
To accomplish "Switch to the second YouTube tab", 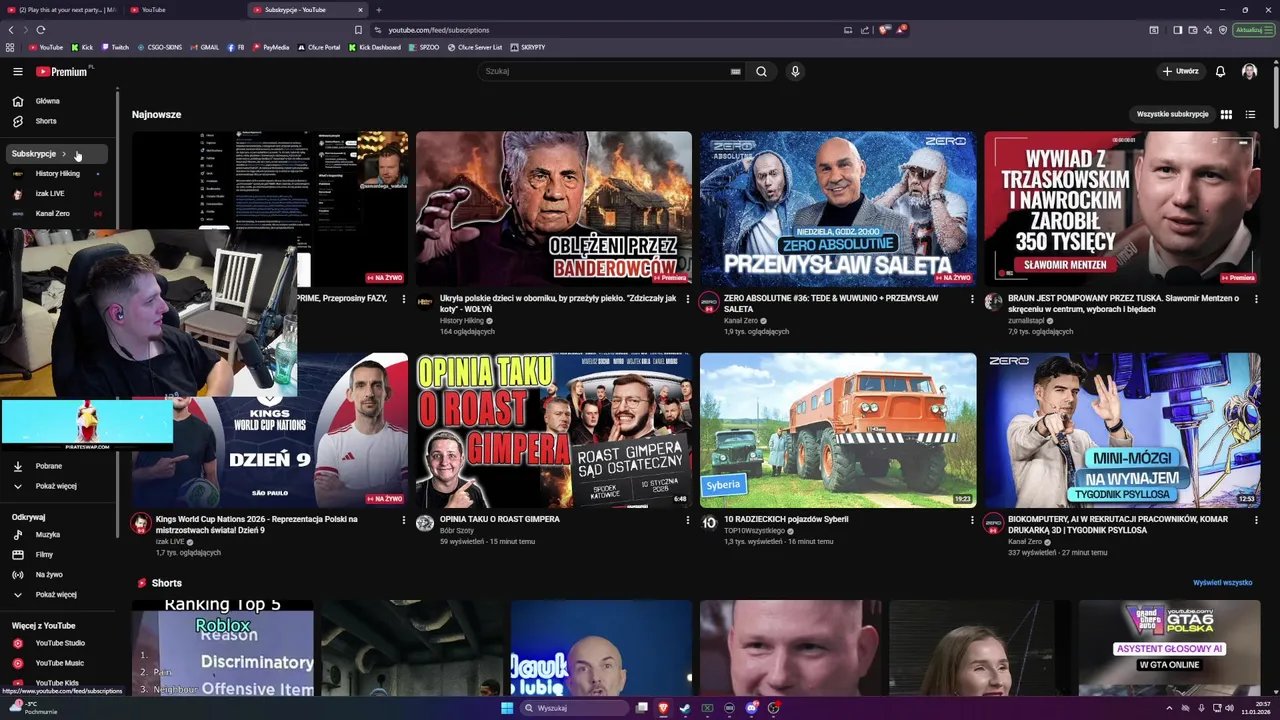I will pos(183,10).
